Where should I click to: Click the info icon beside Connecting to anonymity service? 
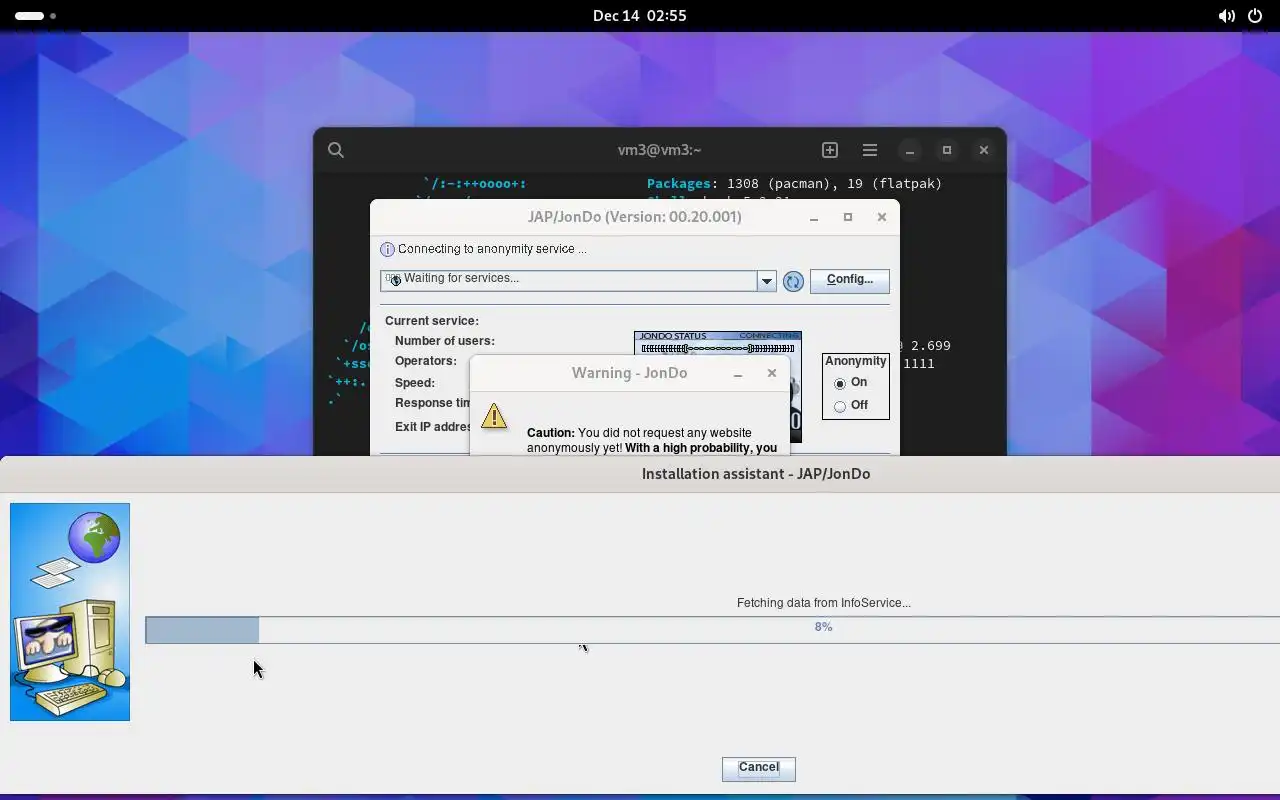point(387,249)
